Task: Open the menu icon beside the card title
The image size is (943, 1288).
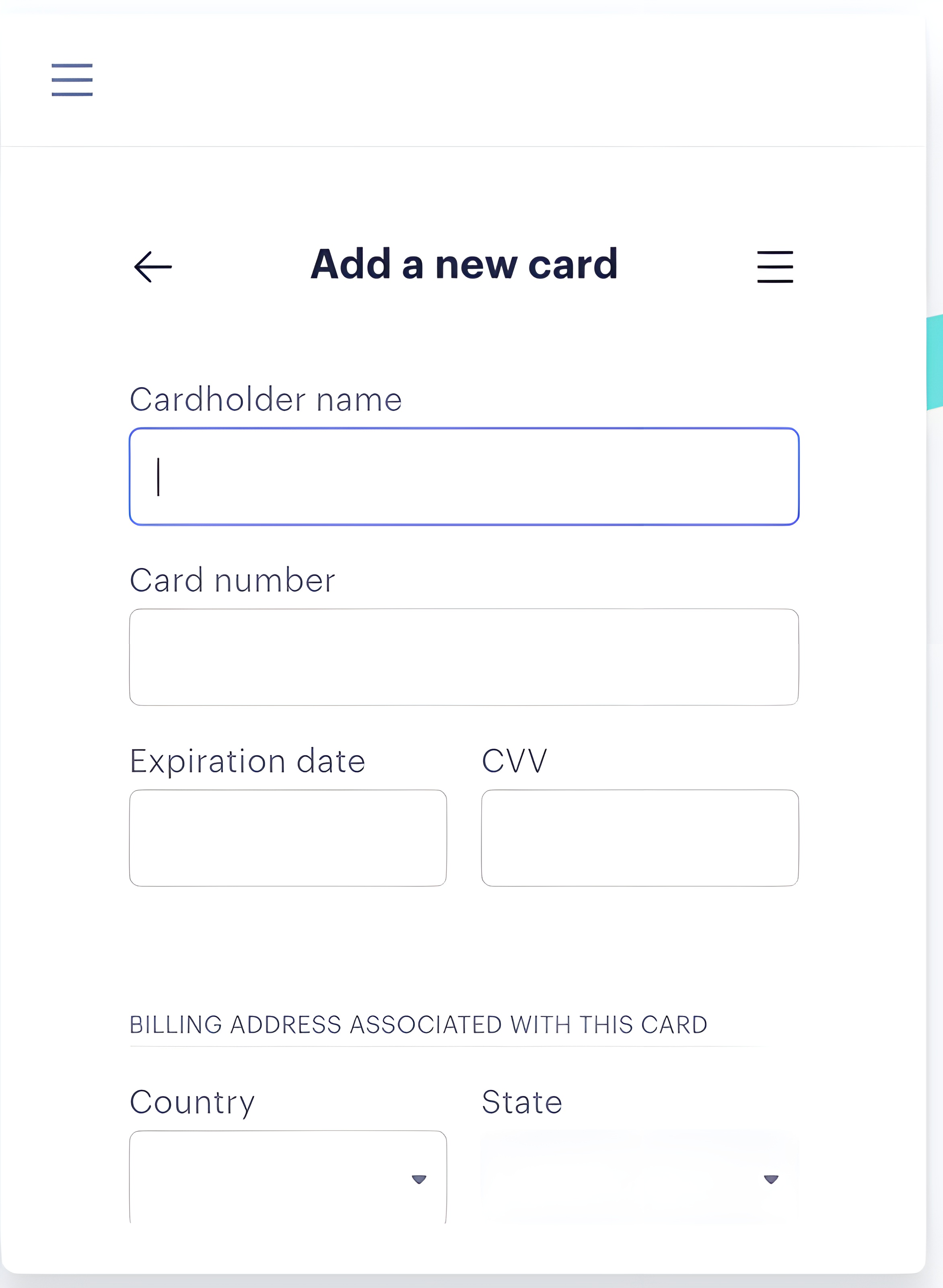Action: pos(774,267)
